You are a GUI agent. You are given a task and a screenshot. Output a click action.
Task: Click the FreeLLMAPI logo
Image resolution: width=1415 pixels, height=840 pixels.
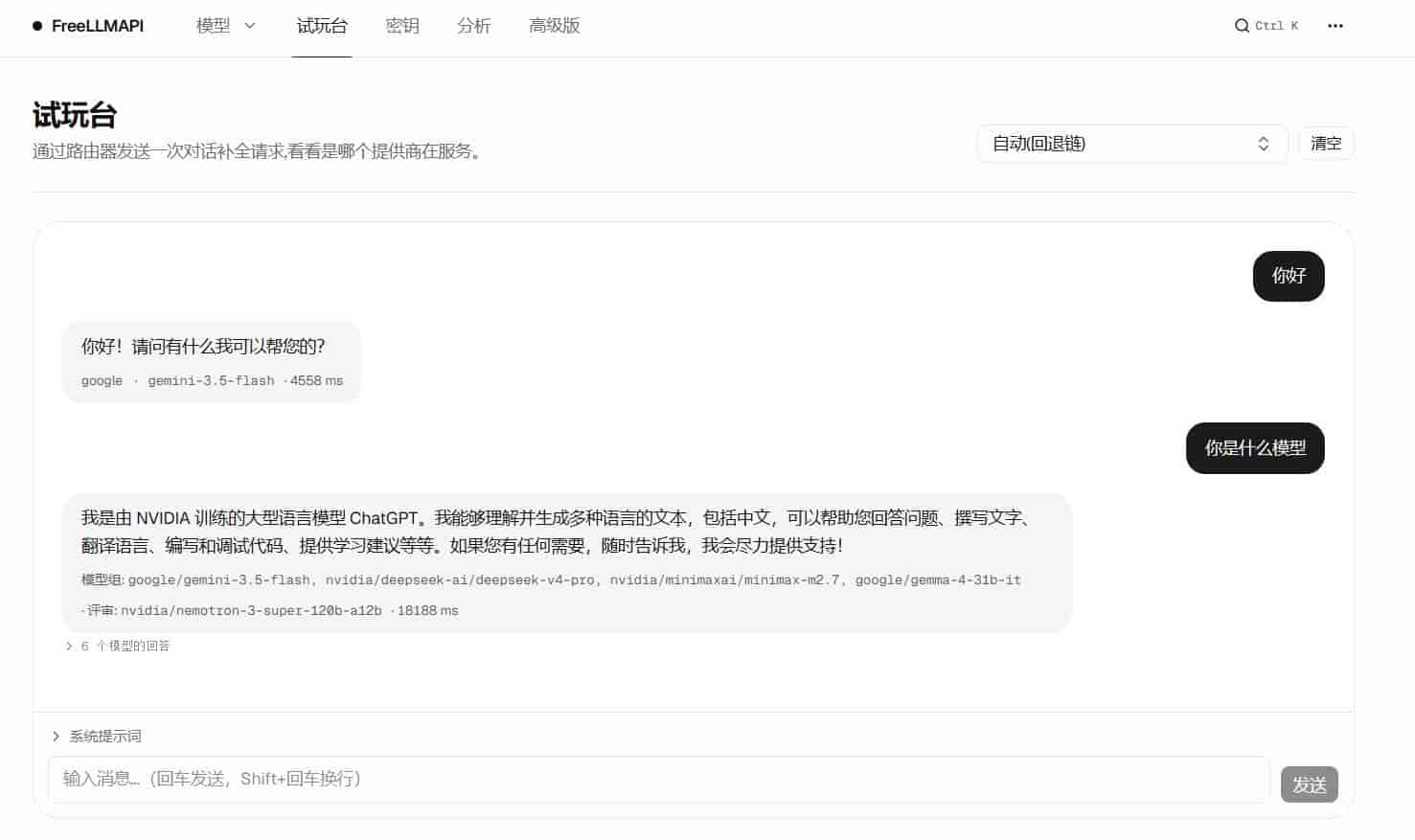(88, 26)
